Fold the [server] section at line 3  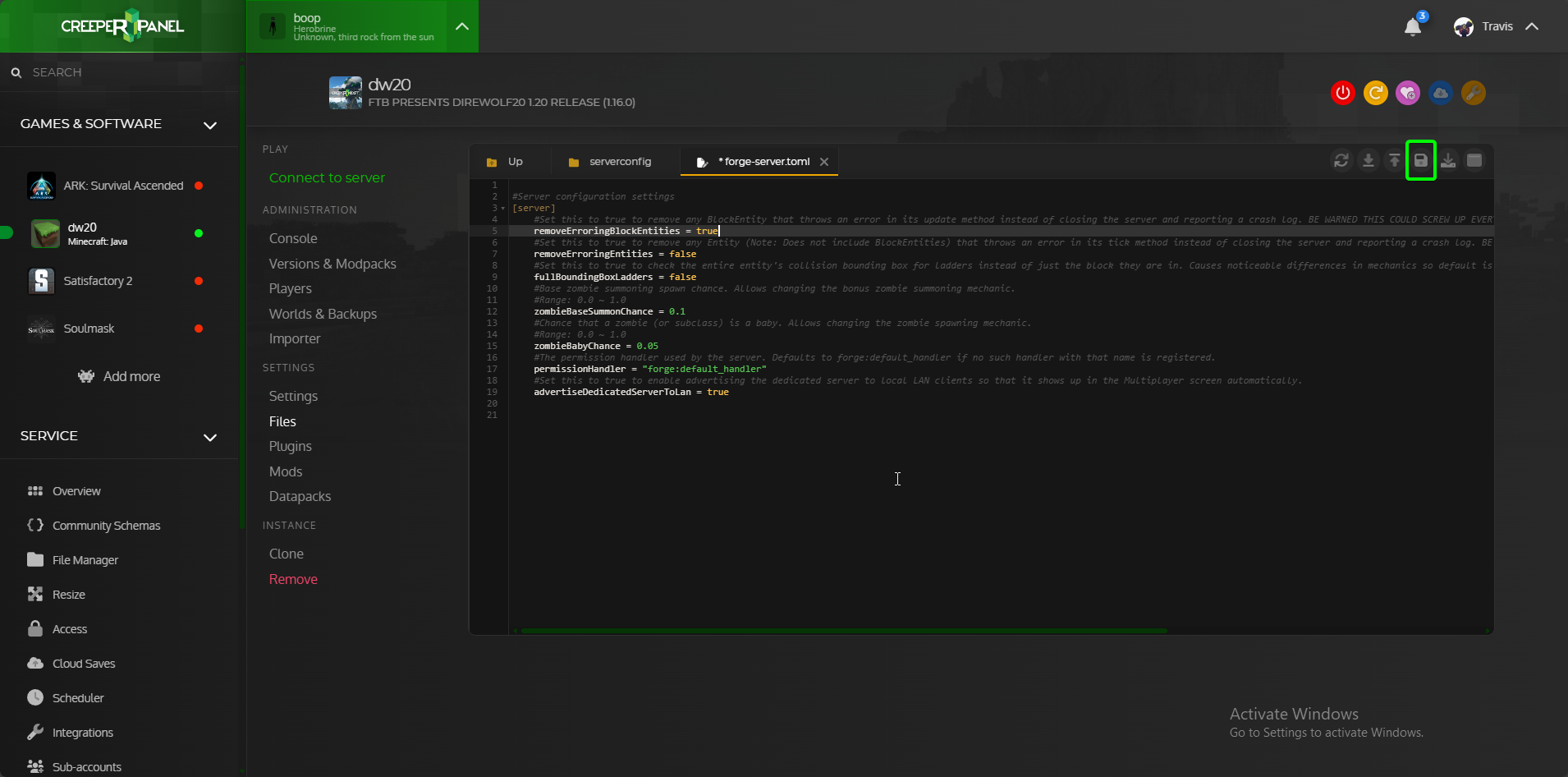[x=503, y=209]
